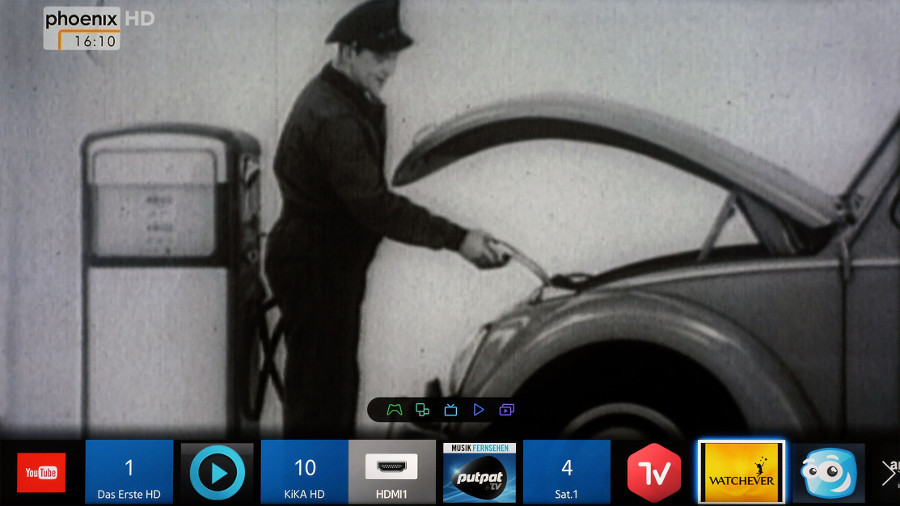
Task: Select the overlapping squares Apps panel icon
Action: pos(423,410)
